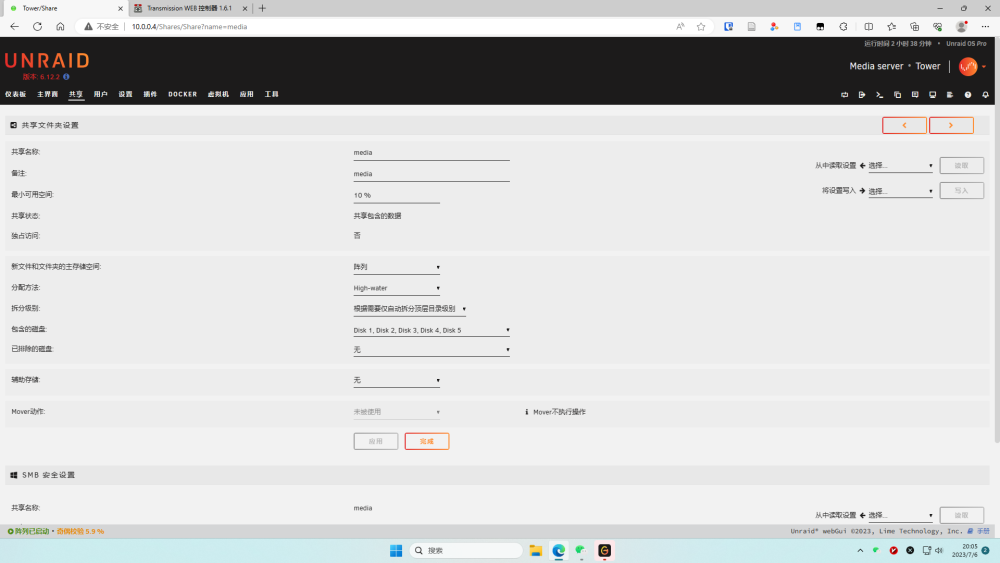Open Windows Start menu
The image size is (1000, 563).
pos(396,550)
